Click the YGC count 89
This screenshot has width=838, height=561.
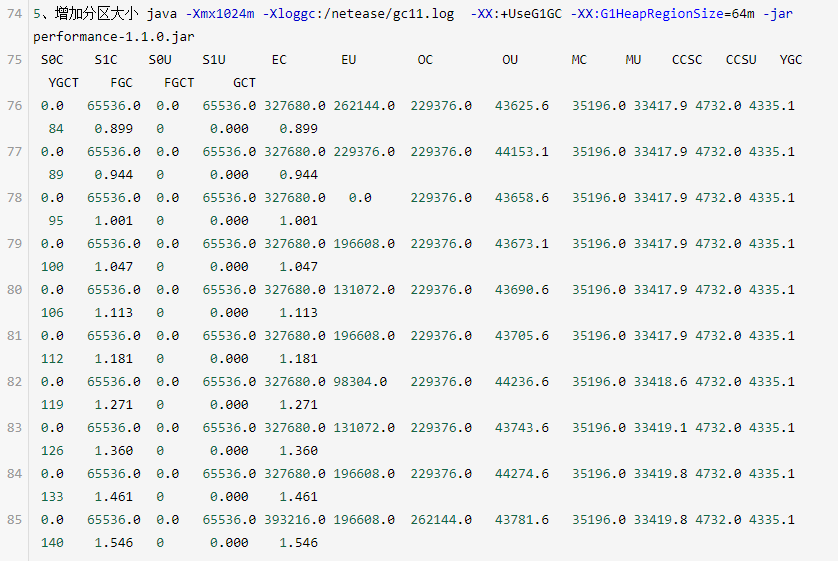[x=56, y=174]
